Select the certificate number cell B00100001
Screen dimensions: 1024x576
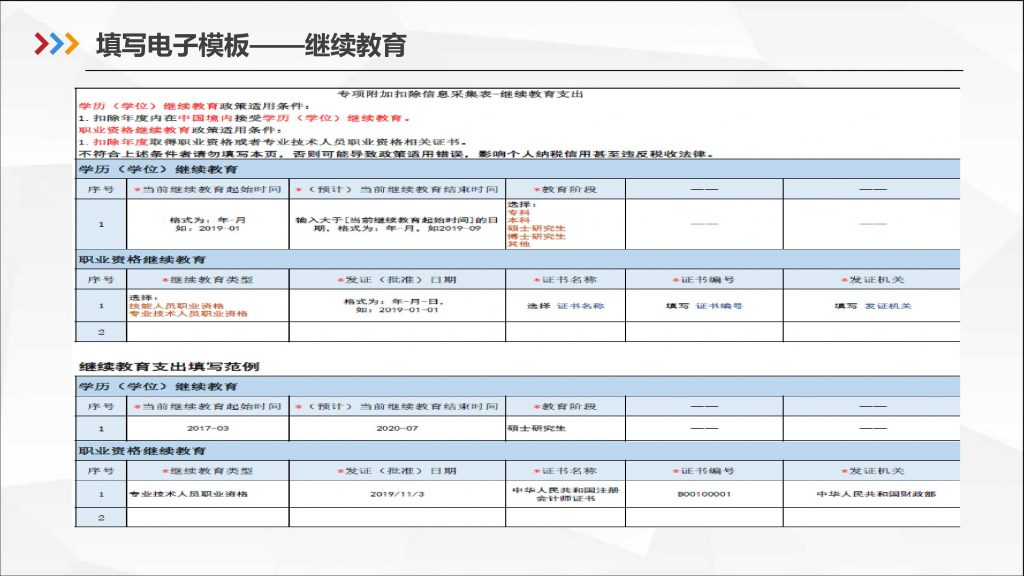(704, 494)
